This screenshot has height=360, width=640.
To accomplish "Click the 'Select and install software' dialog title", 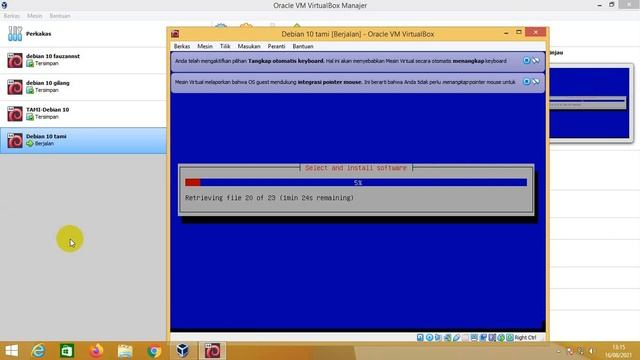I will click(356, 168).
